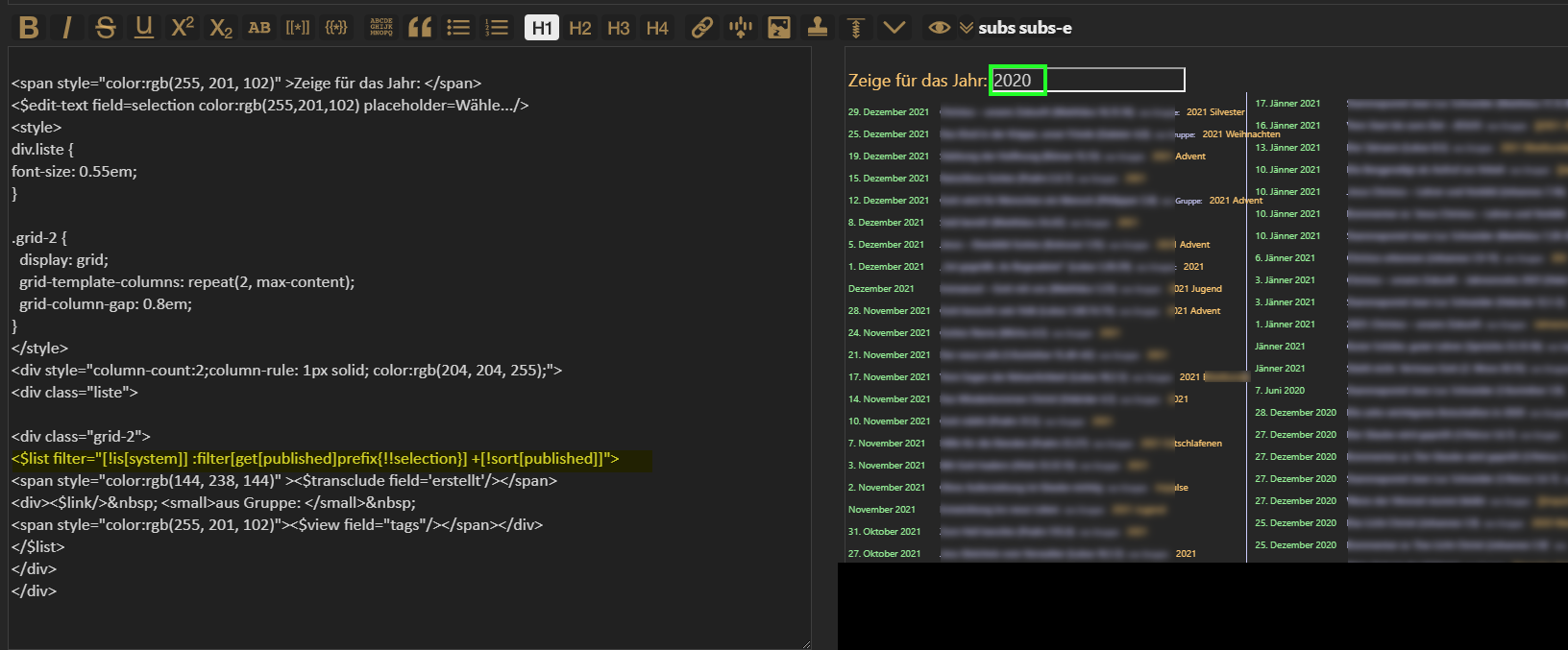
Task: Toggle the preview pane with the eye icon
Action: [940, 28]
